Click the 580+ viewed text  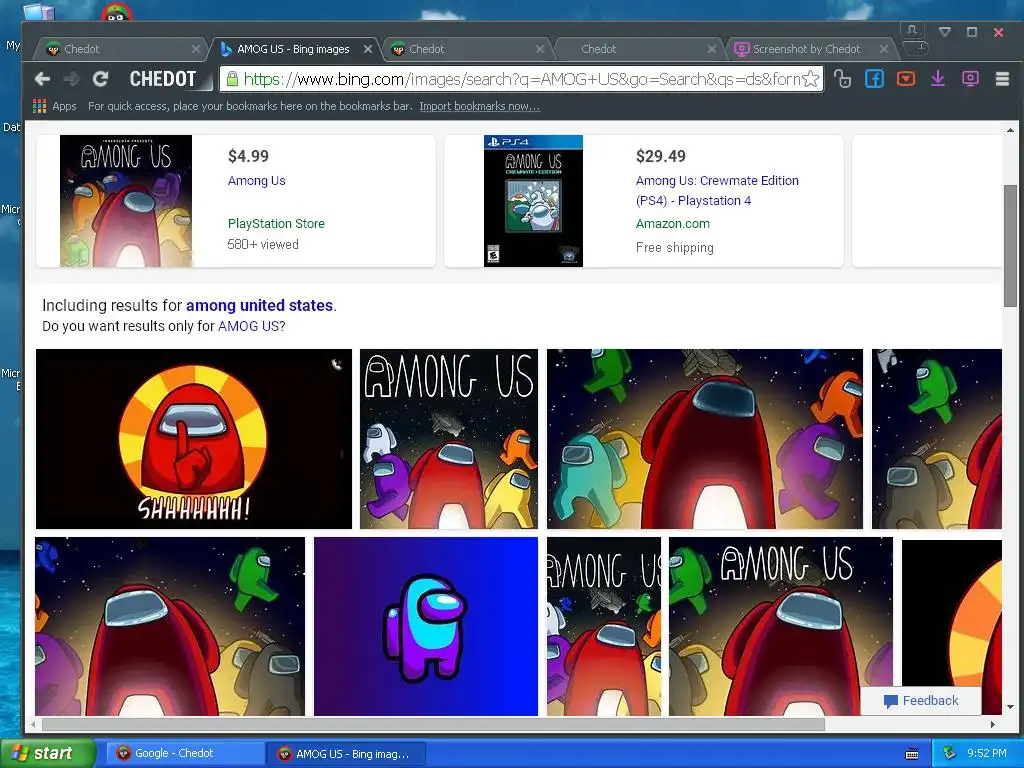(263, 244)
